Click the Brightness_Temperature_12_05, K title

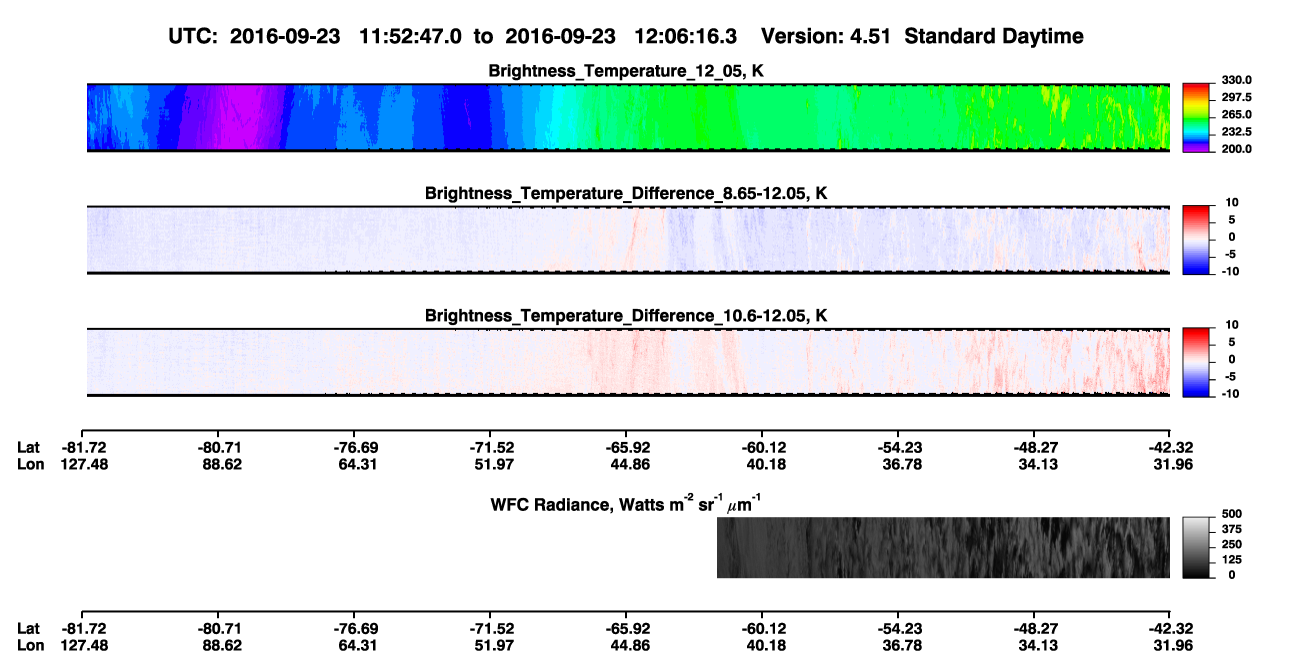627,71
